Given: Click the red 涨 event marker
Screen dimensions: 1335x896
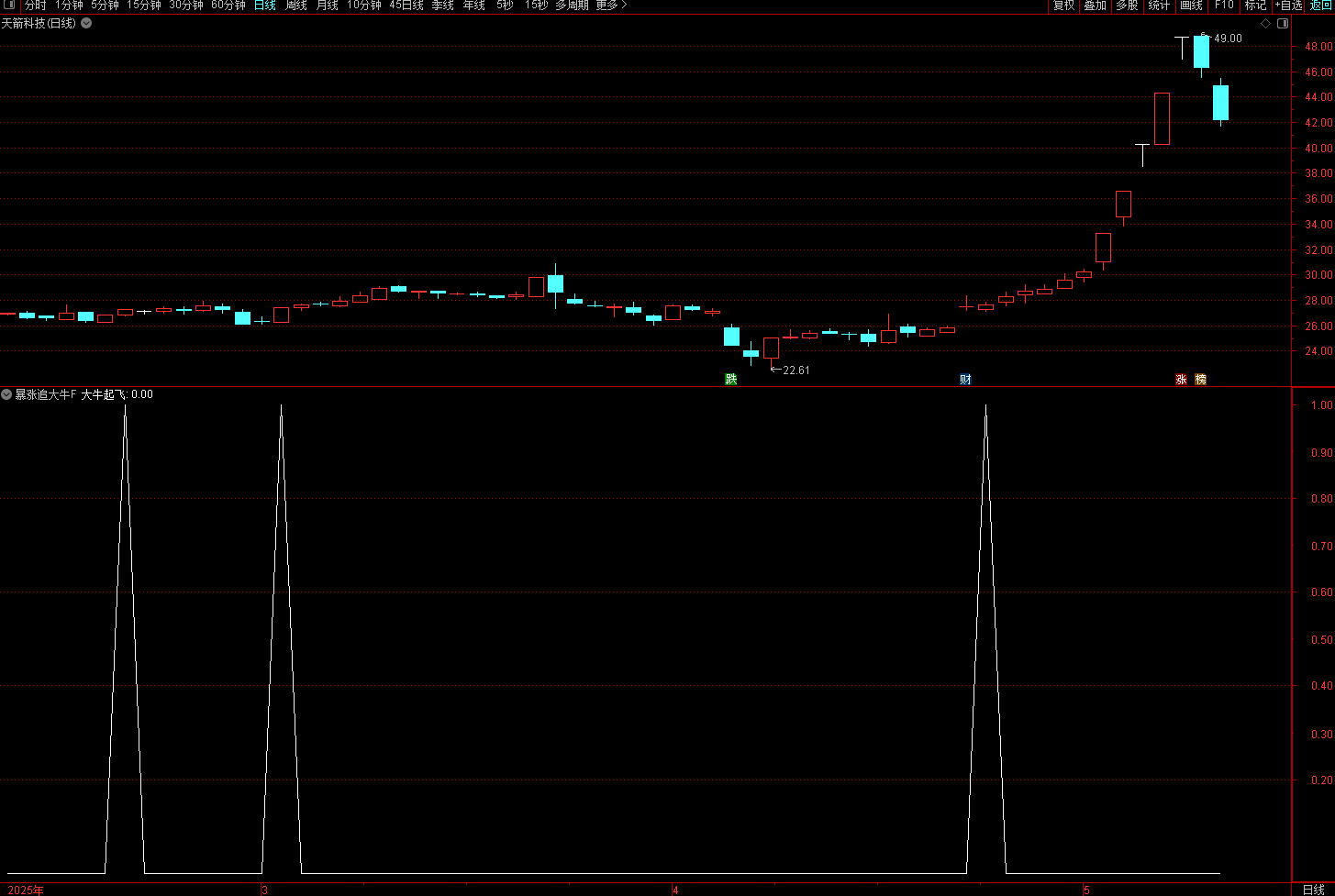Looking at the screenshot, I should click(x=1181, y=379).
